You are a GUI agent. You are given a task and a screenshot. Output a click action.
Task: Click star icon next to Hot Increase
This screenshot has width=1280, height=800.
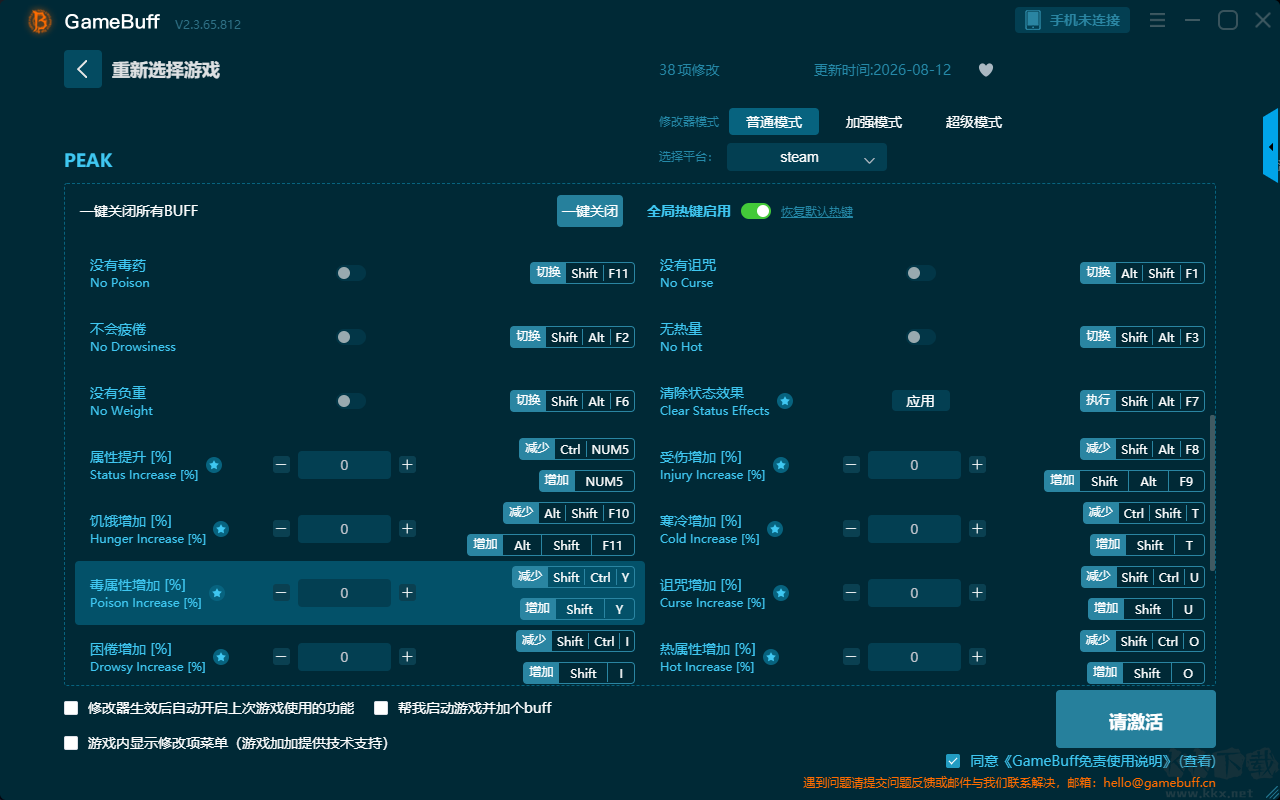pyautogui.click(x=771, y=657)
